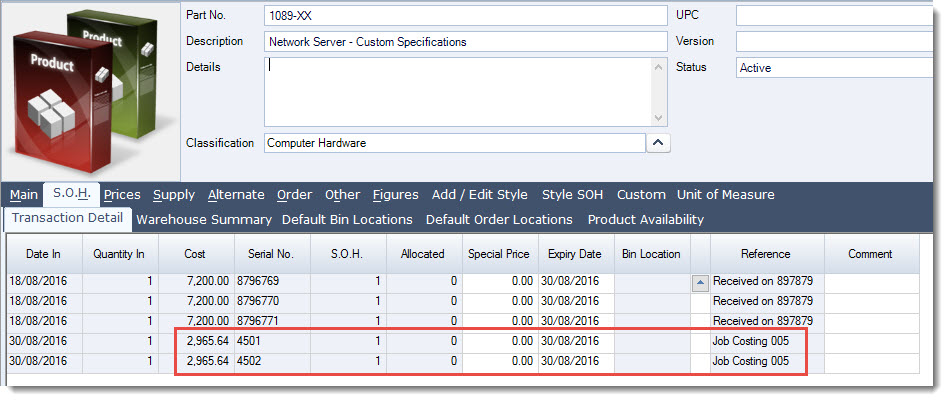
Task: Click the Product box image thumbnail
Action: tap(91, 92)
